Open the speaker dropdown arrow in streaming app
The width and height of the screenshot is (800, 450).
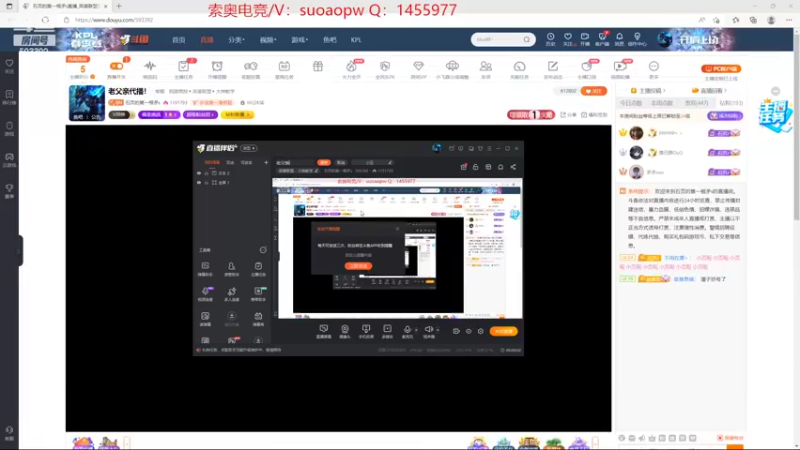point(438,330)
